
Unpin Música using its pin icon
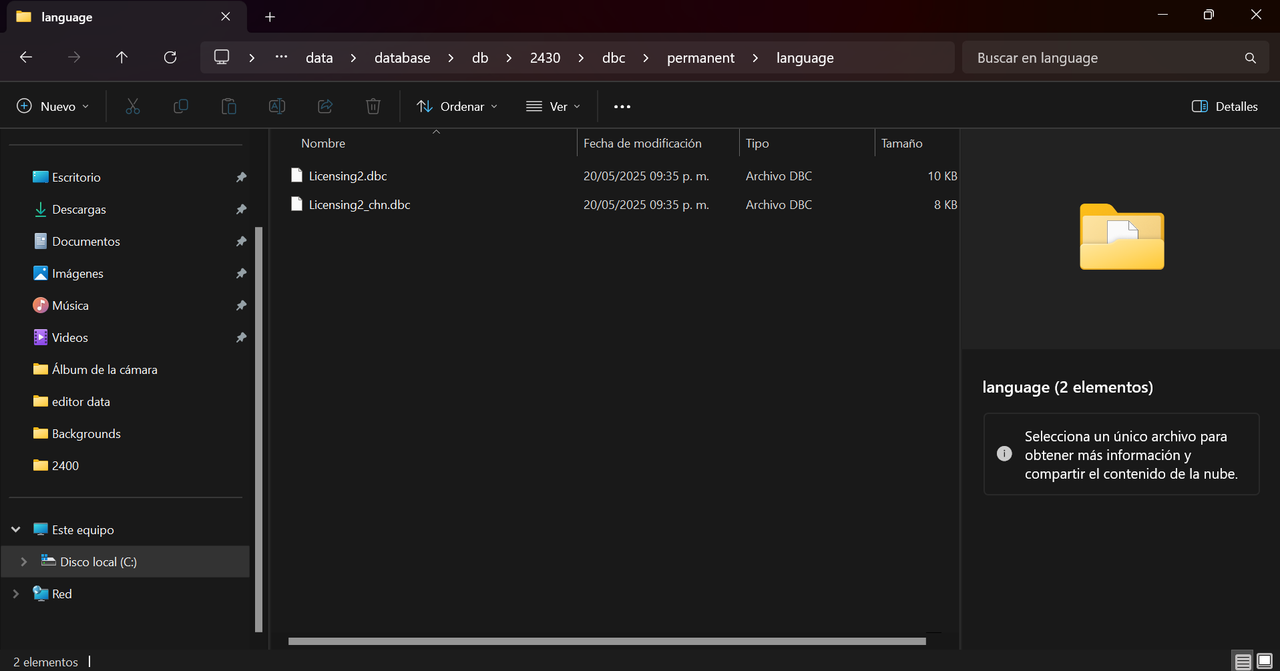tap(241, 305)
